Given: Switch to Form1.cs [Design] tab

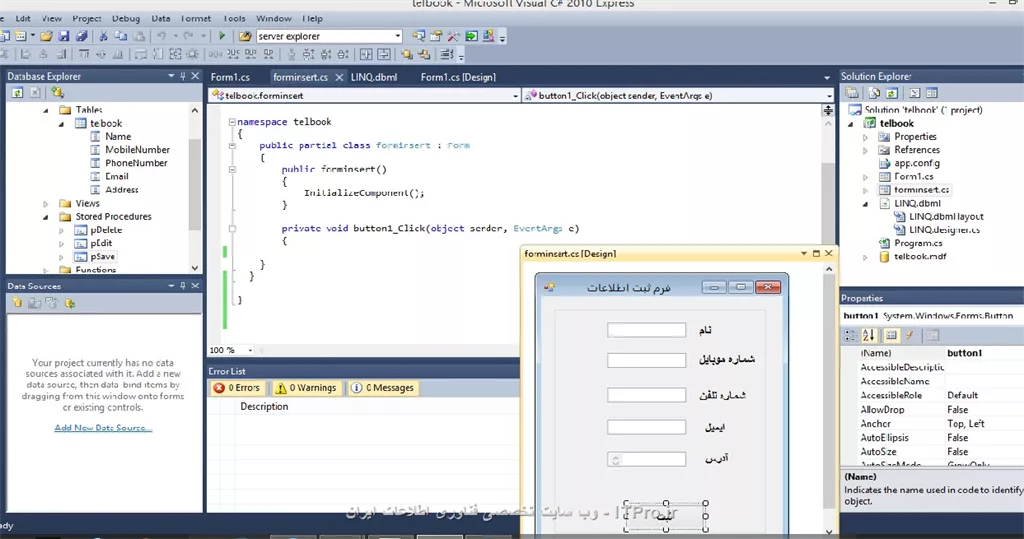Looking at the screenshot, I should 458,77.
